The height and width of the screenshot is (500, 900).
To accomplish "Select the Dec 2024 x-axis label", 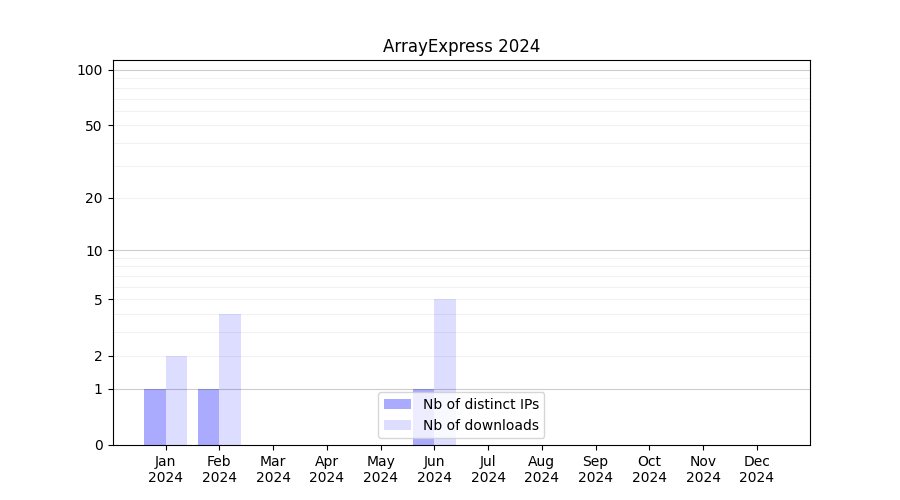I will pos(756,469).
